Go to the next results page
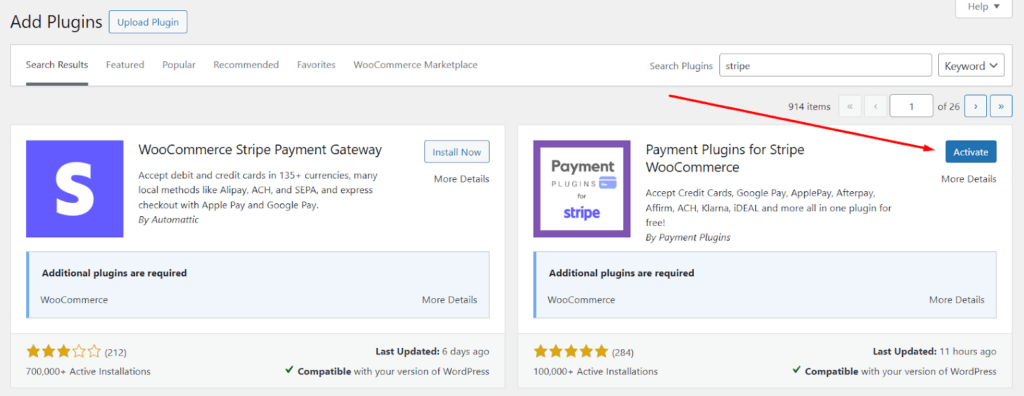 coord(976,106)
